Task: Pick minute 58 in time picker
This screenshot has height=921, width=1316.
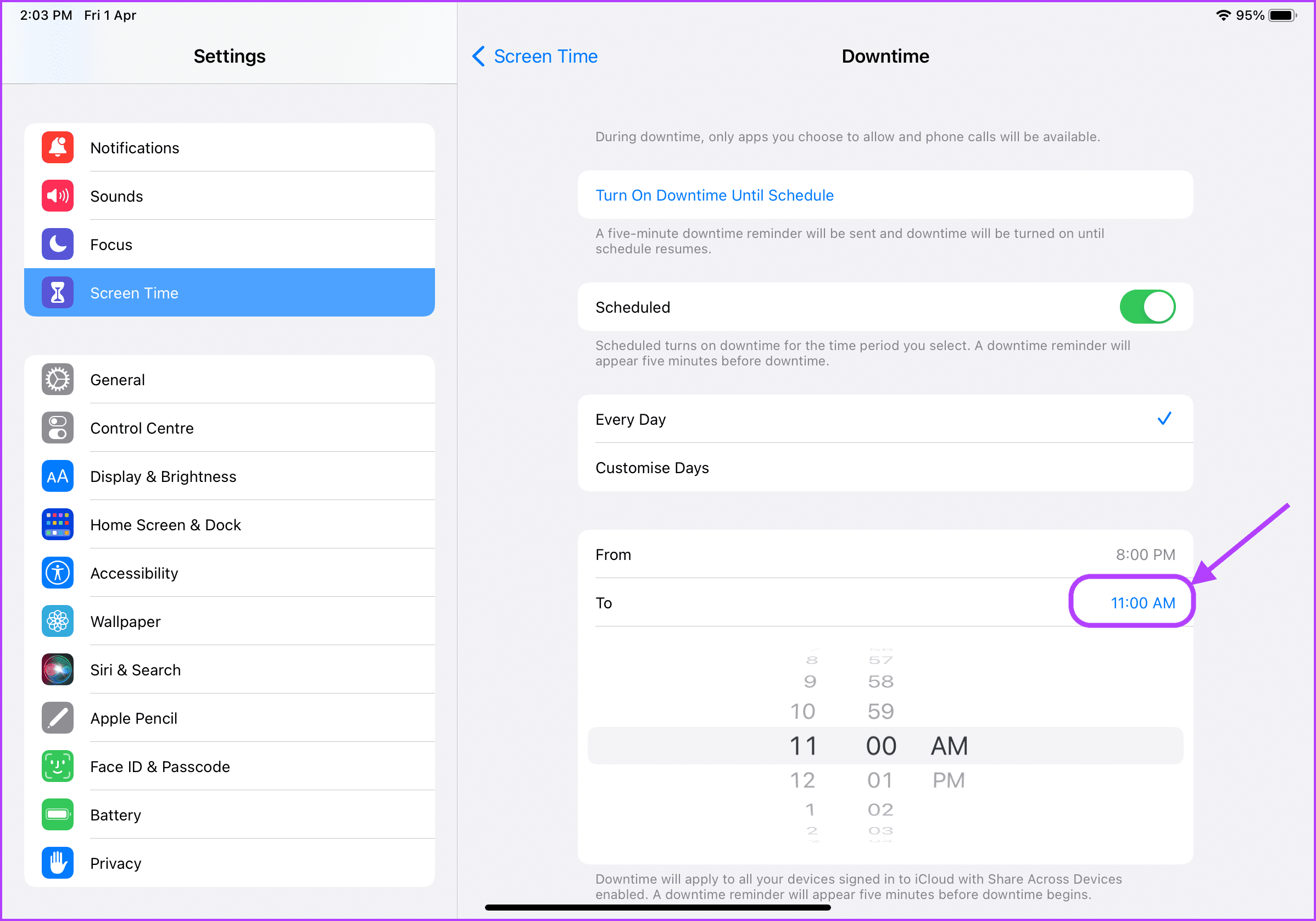Action: point(880,681)
